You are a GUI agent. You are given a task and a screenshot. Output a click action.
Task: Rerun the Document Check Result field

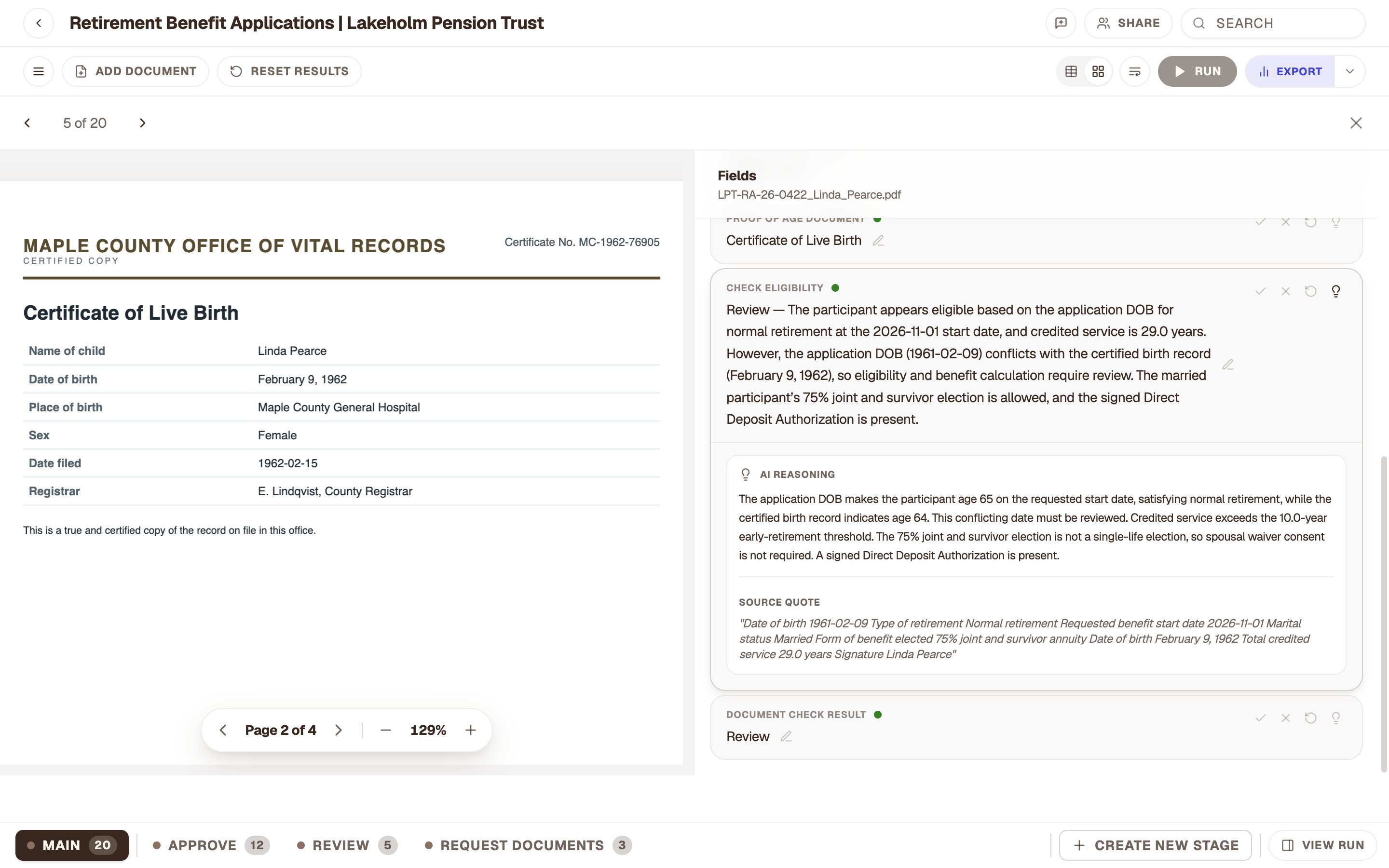click(x=1310, y=718)
